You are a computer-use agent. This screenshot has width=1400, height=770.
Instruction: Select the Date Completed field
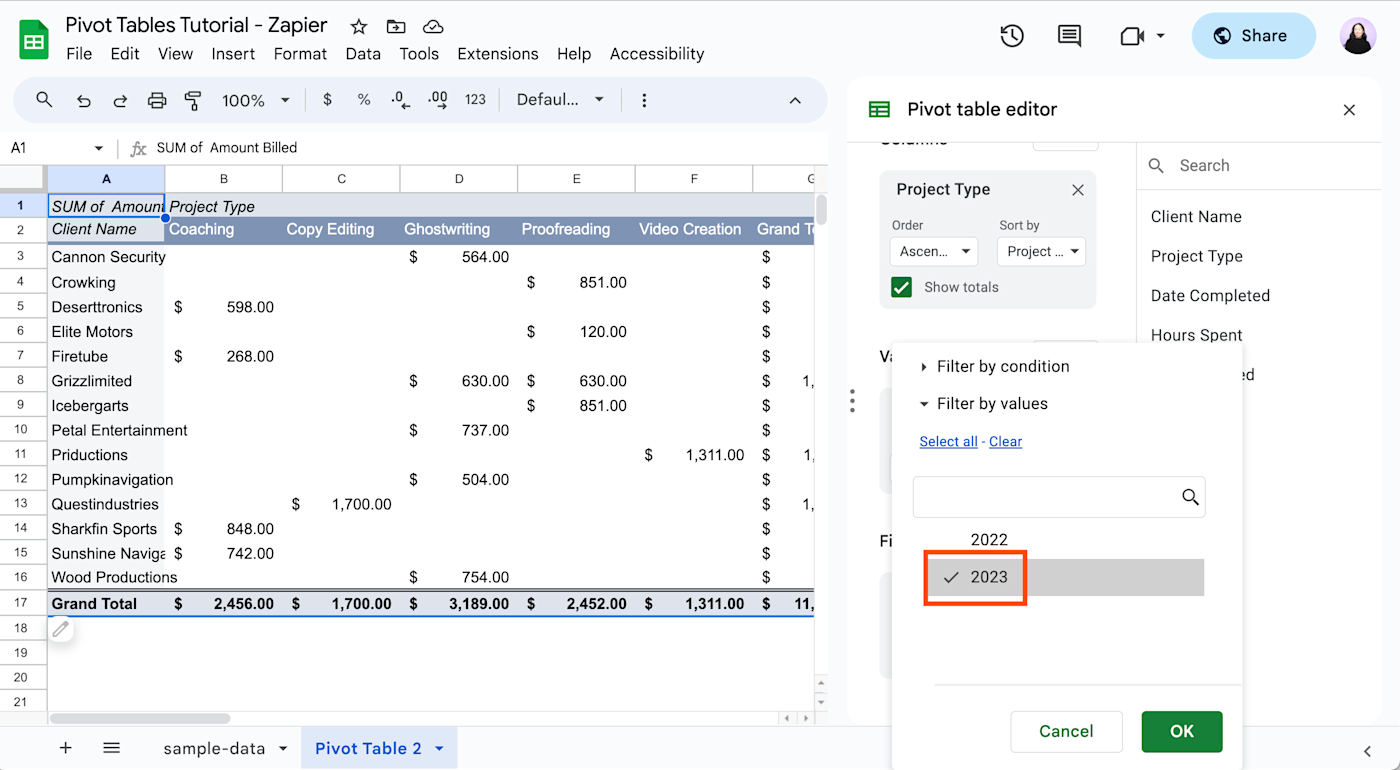1210,296
